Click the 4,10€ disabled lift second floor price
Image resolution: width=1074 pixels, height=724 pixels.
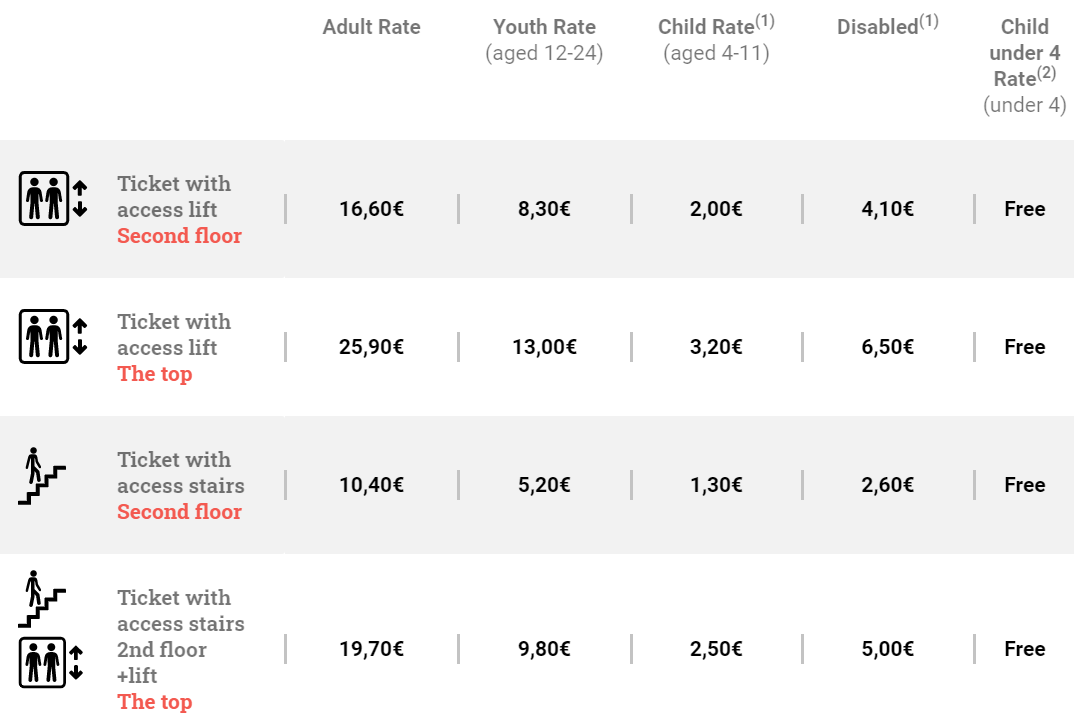[887, 209]
